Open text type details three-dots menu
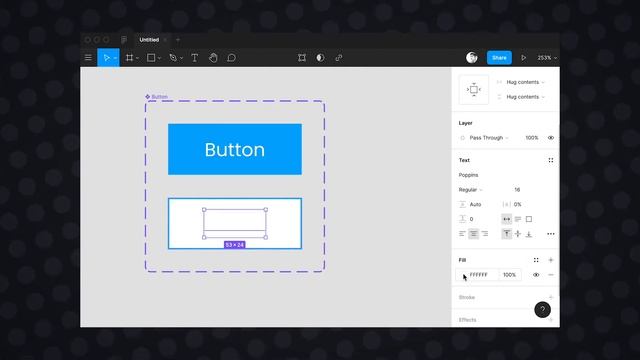 coord(551,234)
